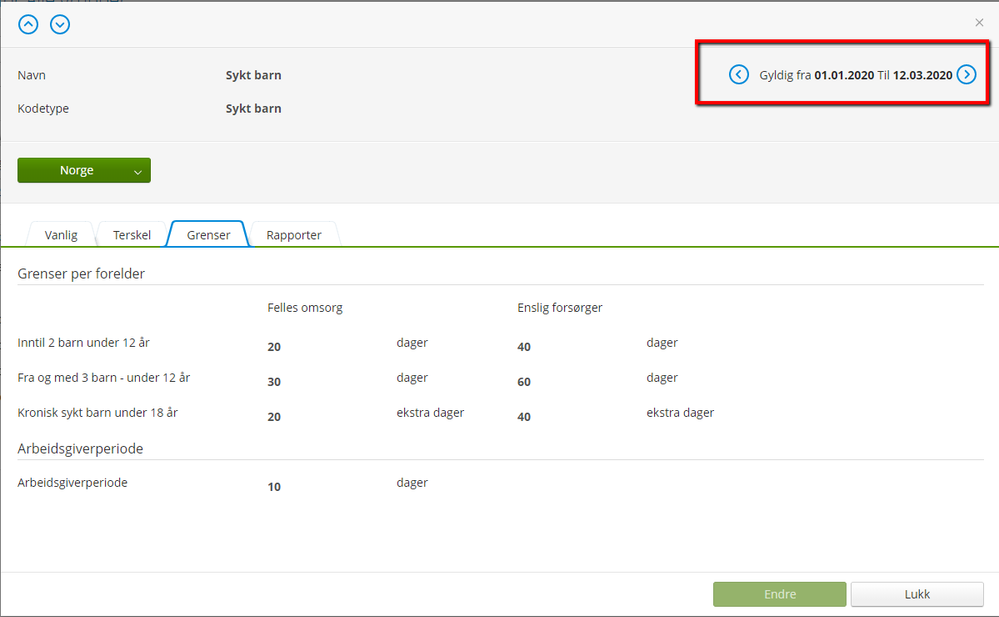Open the Vanlig tab
Viewport: 999px width, 617px height.
click(61, 235)
